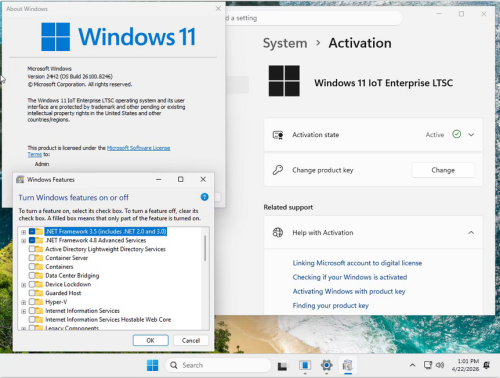Enable the Device Lockdown checkbox
This screenshot has width=500, height=378.
click(32, 284)
